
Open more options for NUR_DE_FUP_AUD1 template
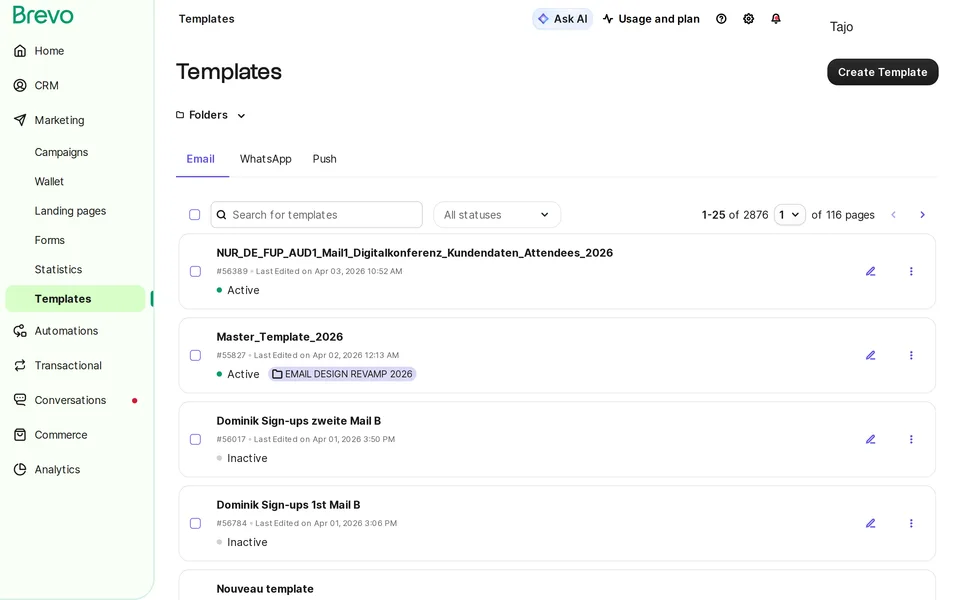tap(911, 271)
